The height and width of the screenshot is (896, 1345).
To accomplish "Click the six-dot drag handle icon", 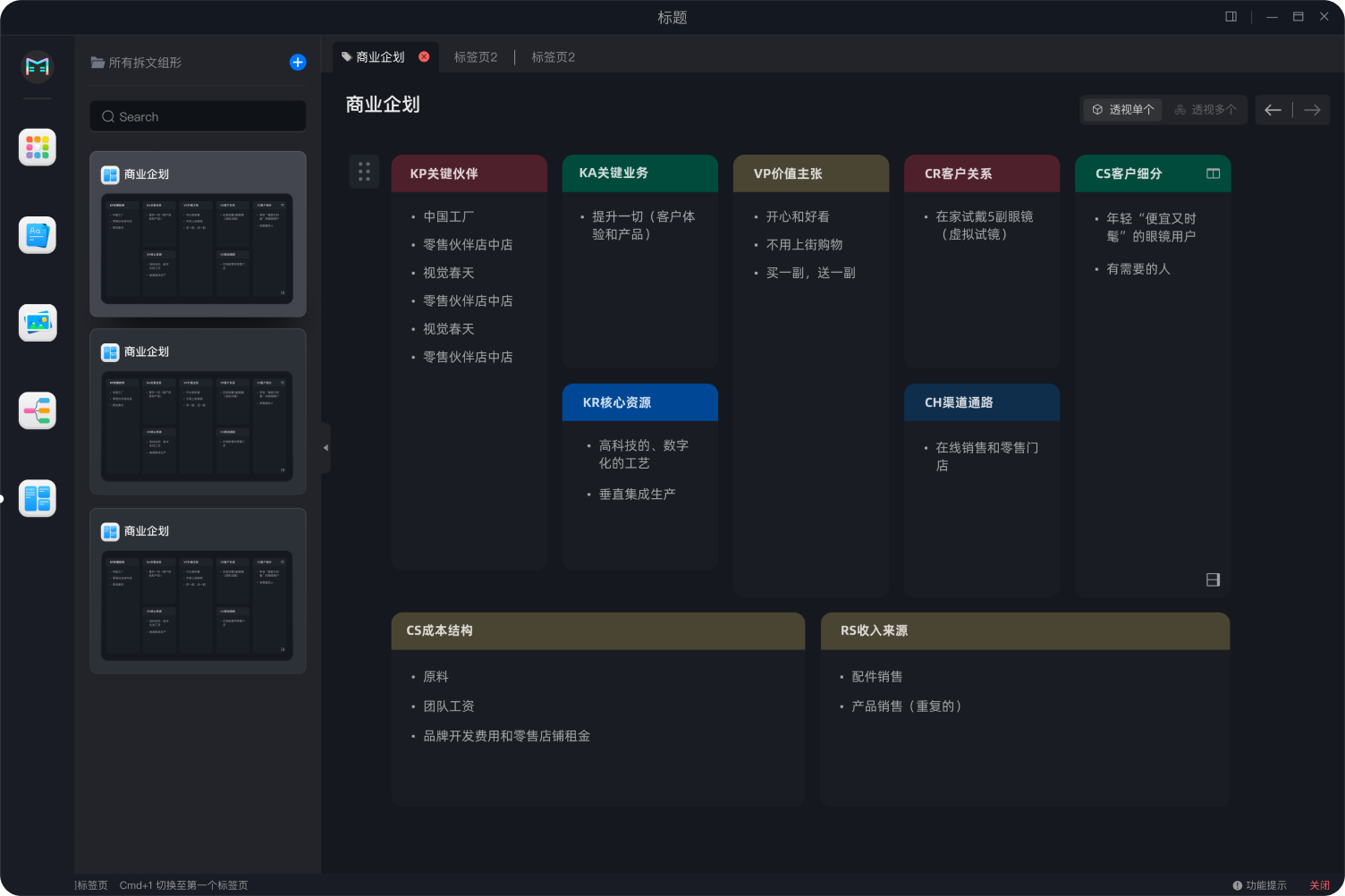I will click(x=364, y=172).
